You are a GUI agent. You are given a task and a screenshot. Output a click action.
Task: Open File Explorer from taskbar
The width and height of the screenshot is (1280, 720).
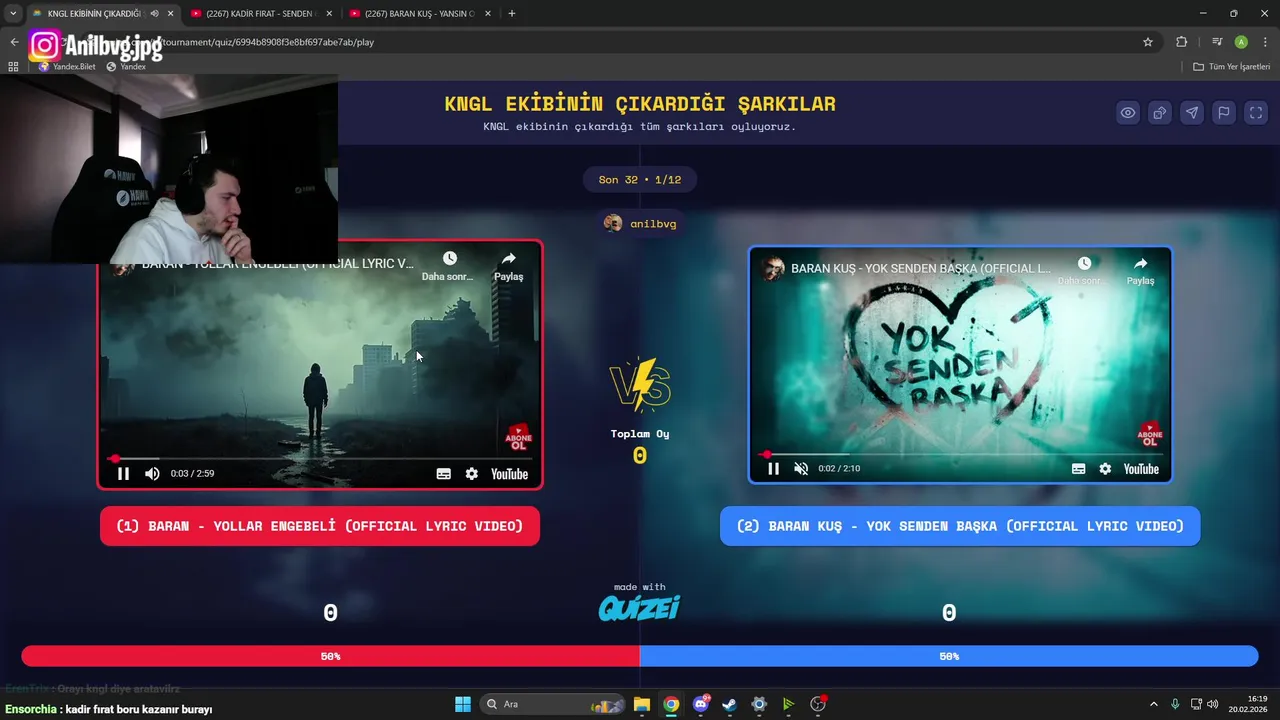pos(642,704)
